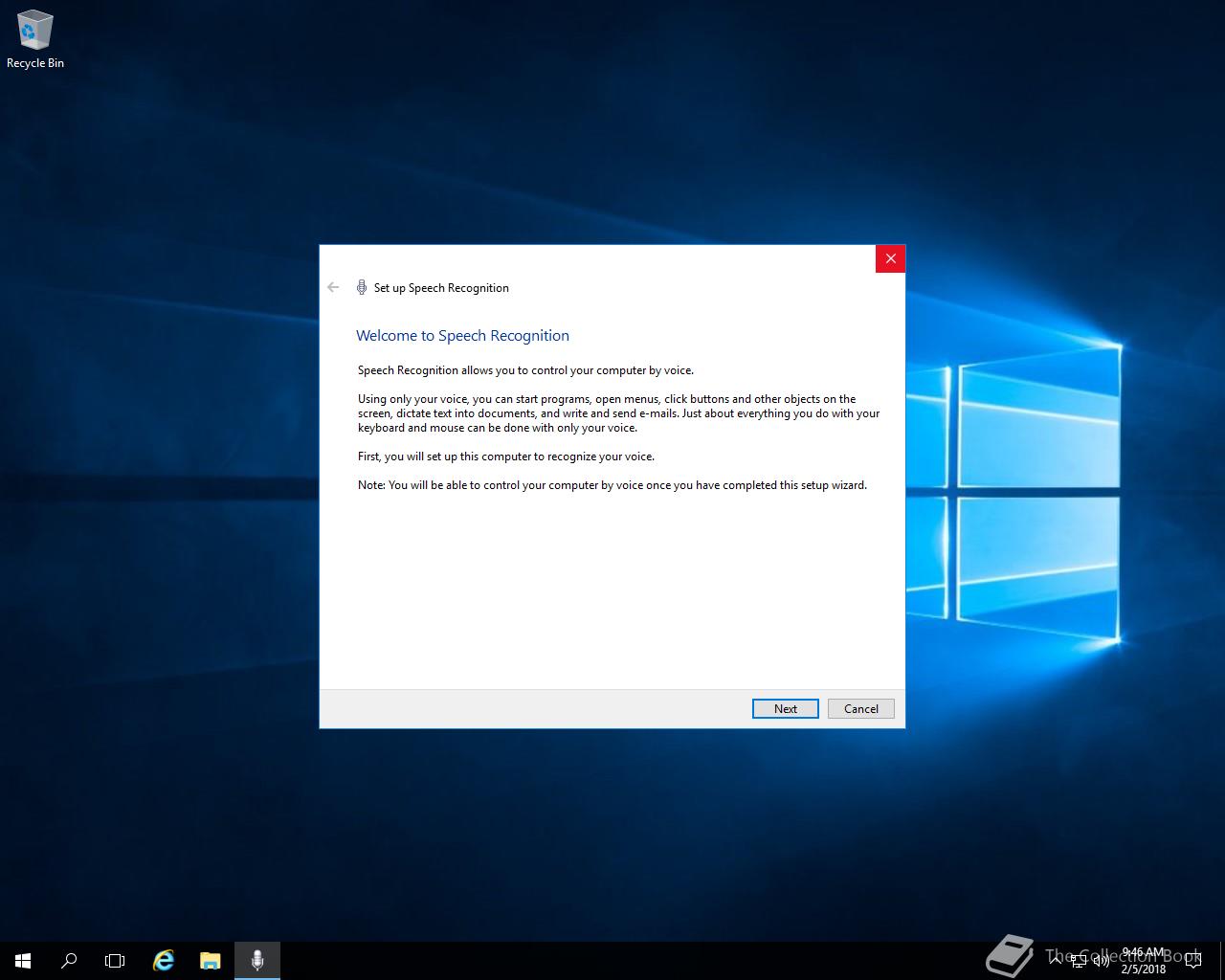Screen dimensions: 1225x980
Task: Open the Action Center notifications icon
Action: [x=1192, y=960]
